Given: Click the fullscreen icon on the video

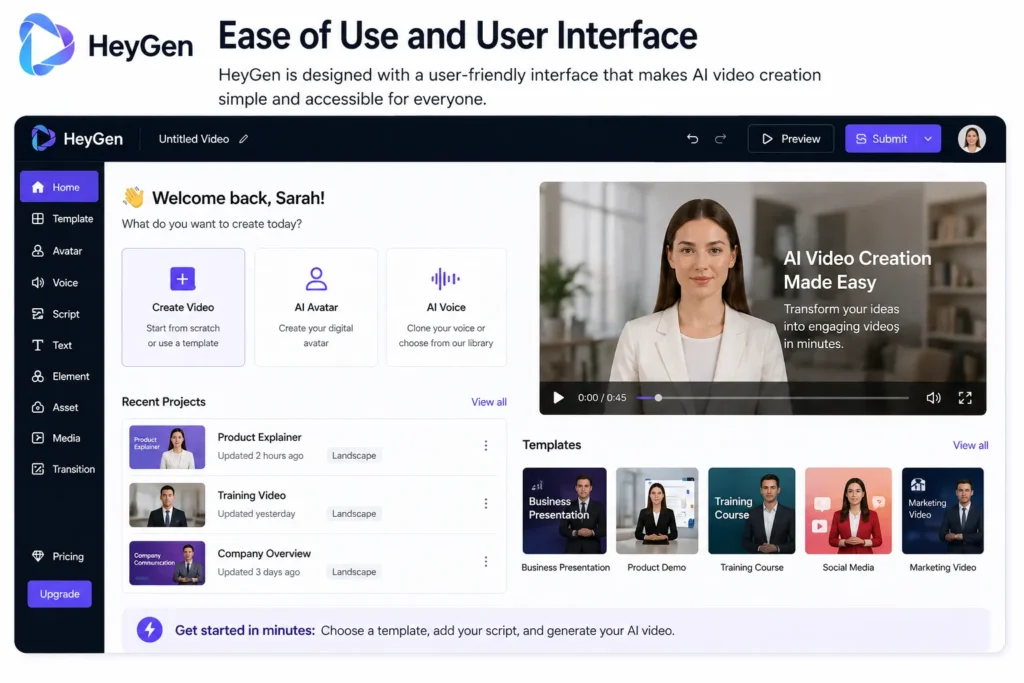Looking at the screenshot, I should coord(965,398).
